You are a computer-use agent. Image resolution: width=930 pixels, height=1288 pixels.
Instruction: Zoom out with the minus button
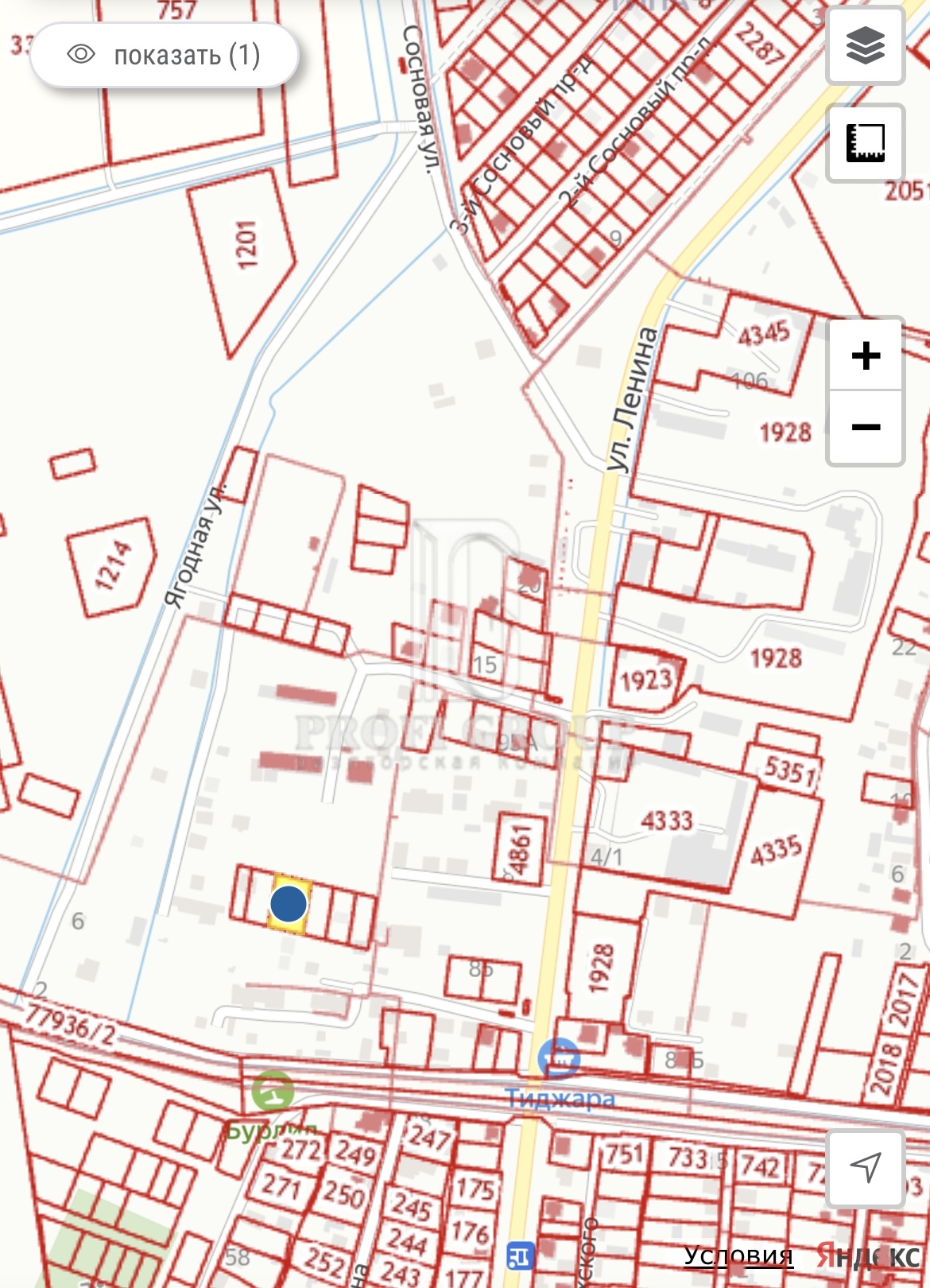(x=866, y=427)
